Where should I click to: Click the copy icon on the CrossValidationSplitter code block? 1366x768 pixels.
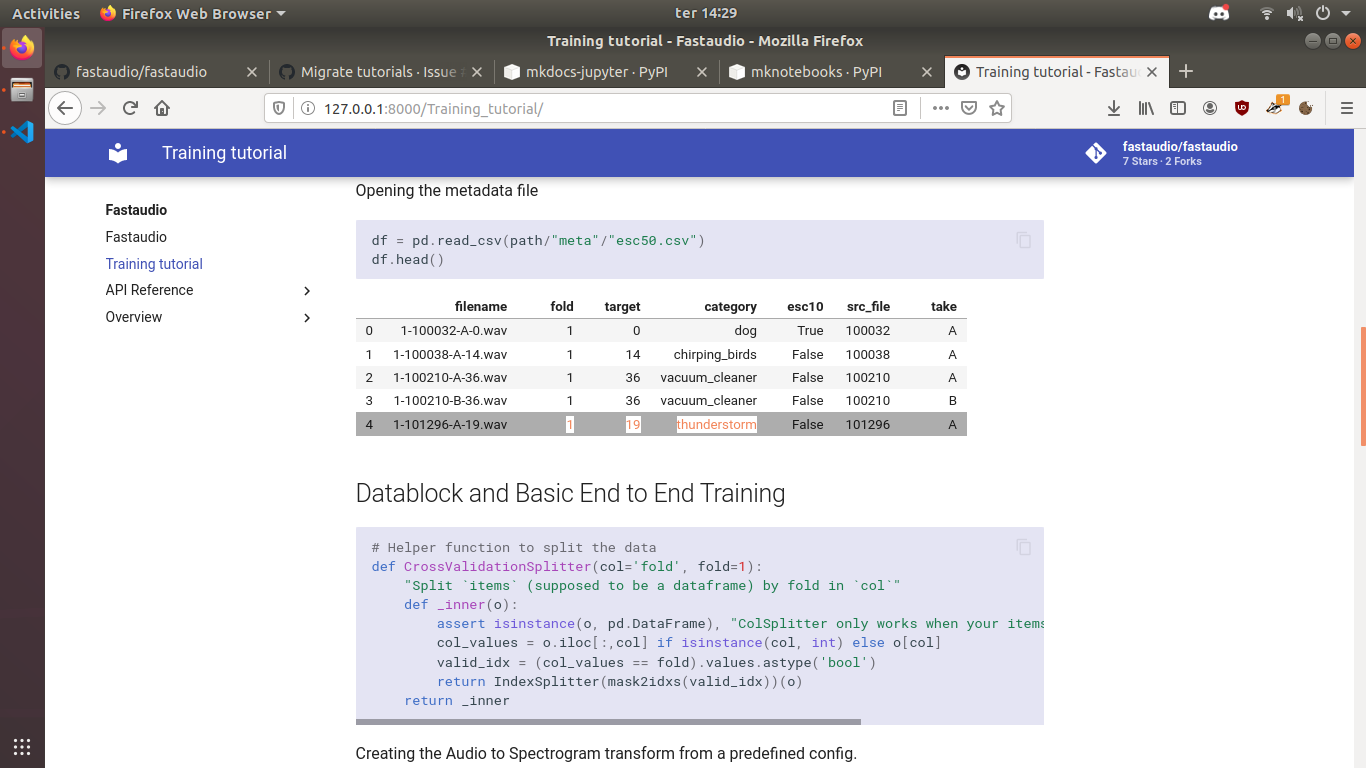pos(1023,547)
